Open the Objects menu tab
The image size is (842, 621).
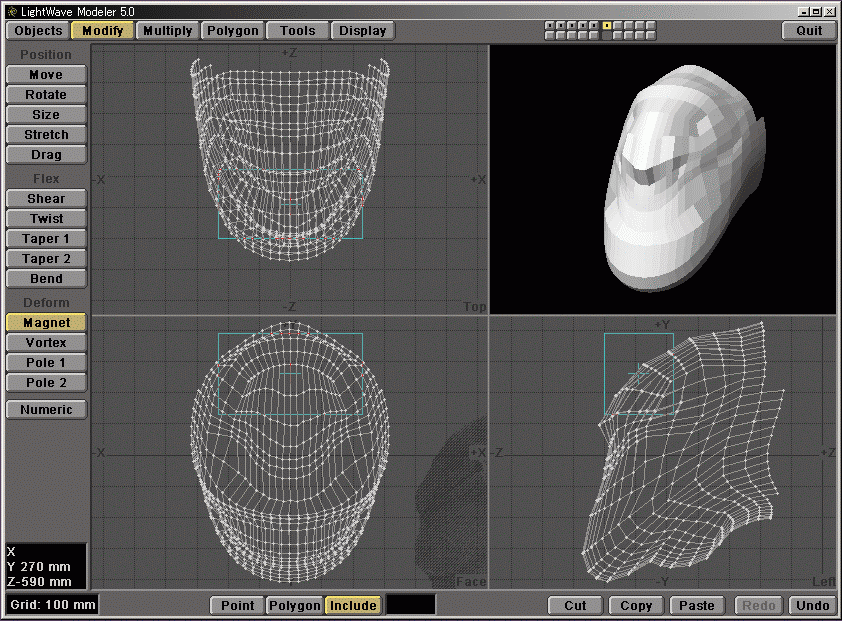38,30
